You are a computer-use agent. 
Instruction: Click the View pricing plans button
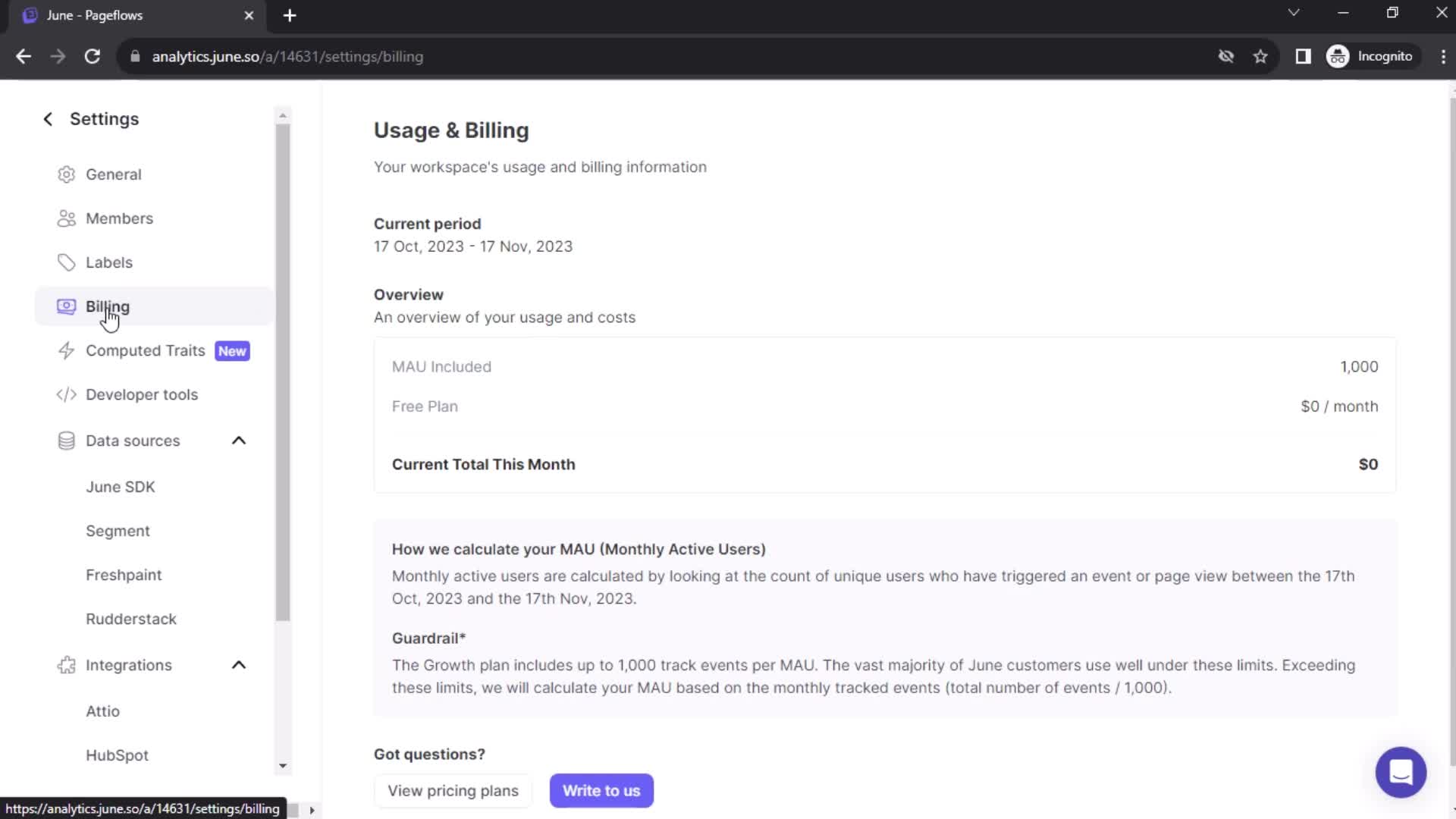point(453,790)
